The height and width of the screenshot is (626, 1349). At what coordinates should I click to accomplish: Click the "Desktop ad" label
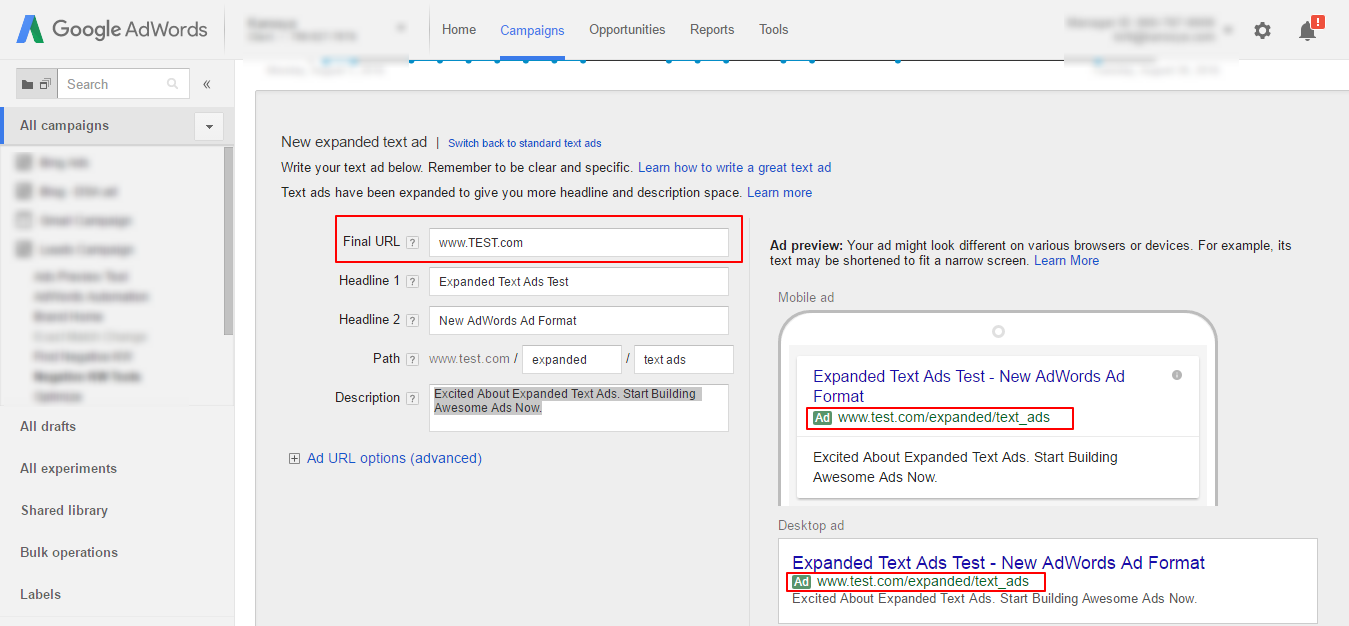811,525
